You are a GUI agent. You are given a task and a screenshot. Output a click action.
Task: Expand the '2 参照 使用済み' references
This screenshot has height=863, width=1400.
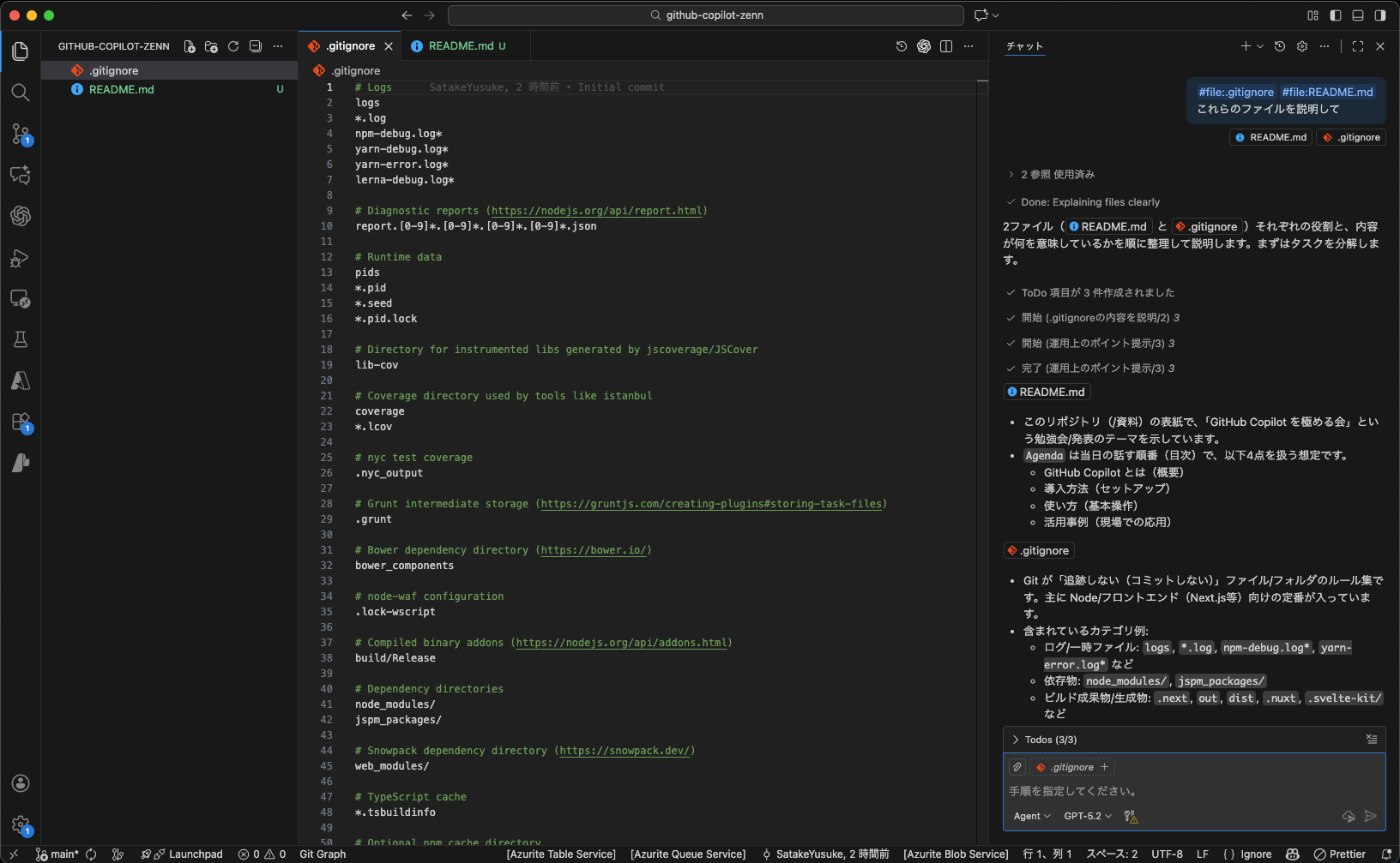(1052, 174)
